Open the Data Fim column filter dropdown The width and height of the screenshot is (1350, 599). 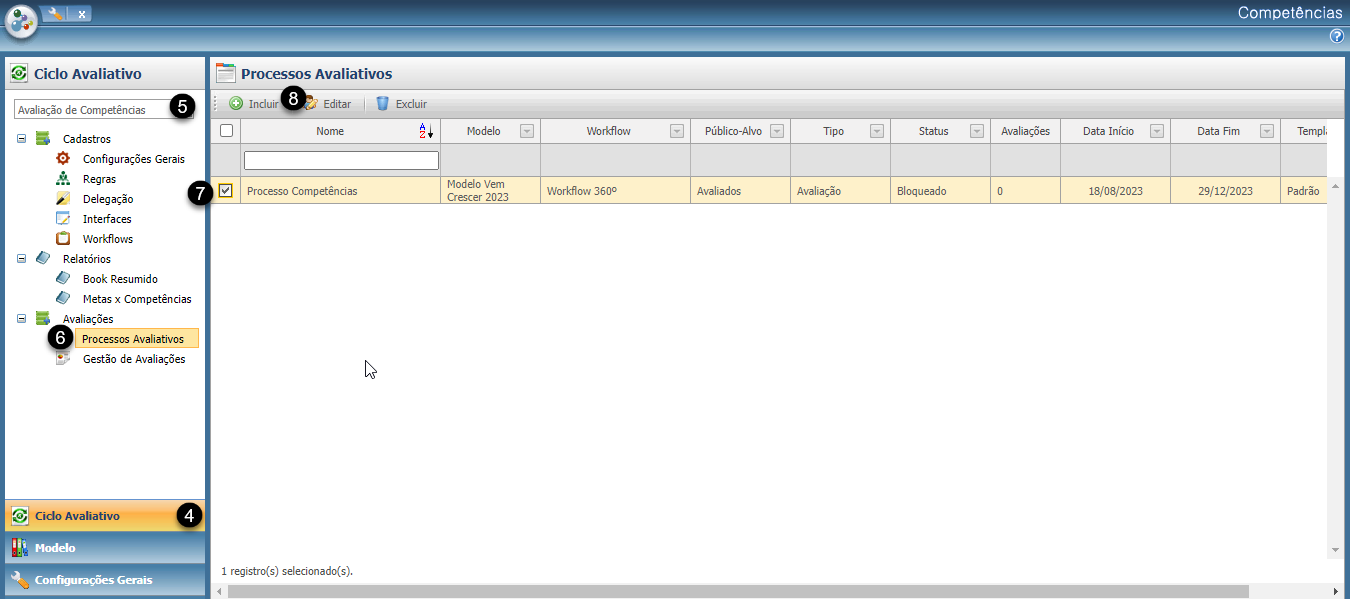pos(1267,131)
